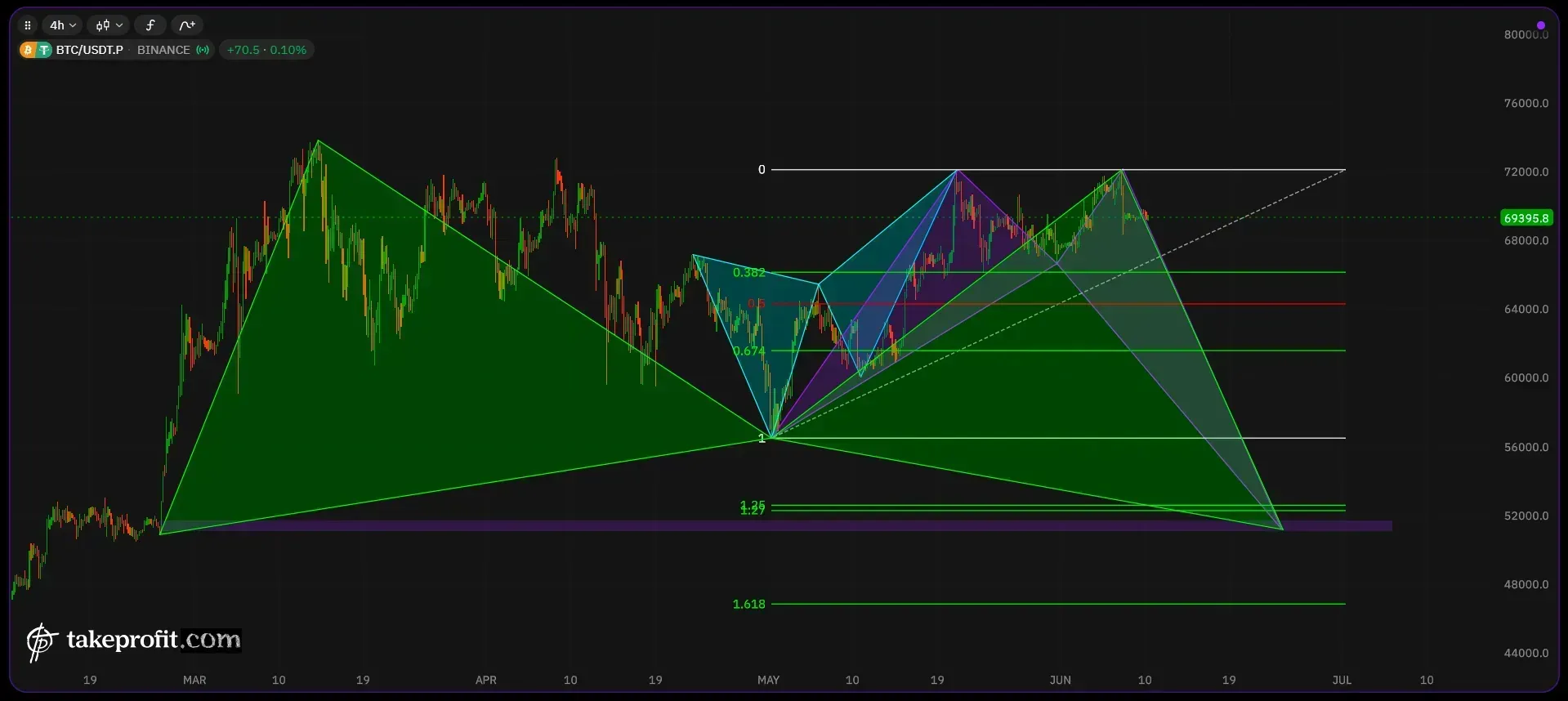
Task: Open the takeprofit.com logo link
Action: (x=134, y=640)
